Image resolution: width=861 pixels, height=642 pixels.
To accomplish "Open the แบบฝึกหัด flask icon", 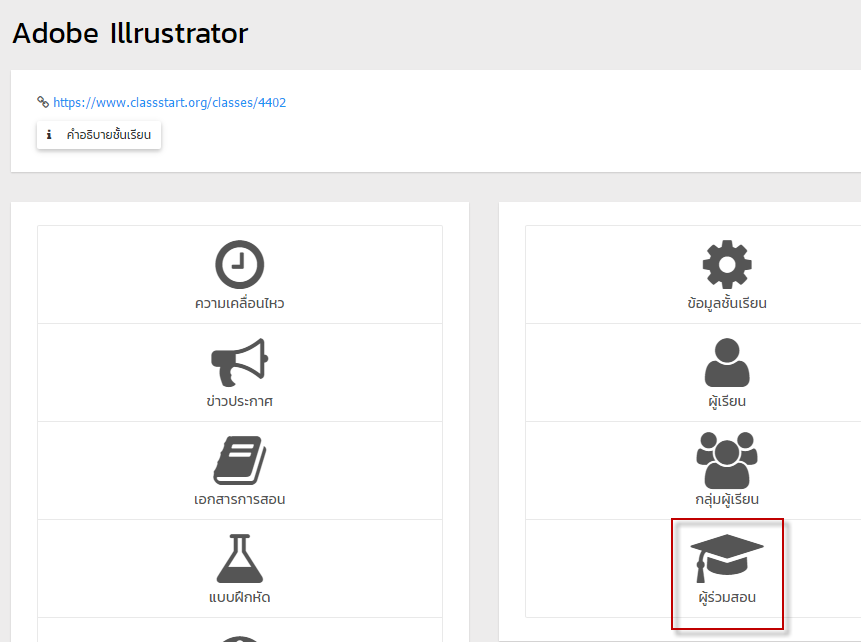I will coord(239,558).
